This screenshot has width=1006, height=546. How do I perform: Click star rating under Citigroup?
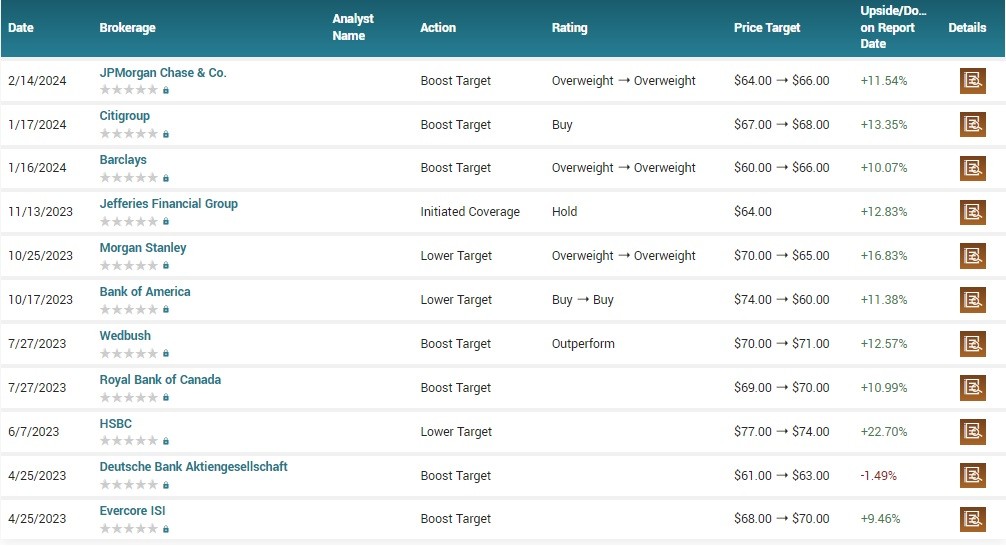pos(128,134)
